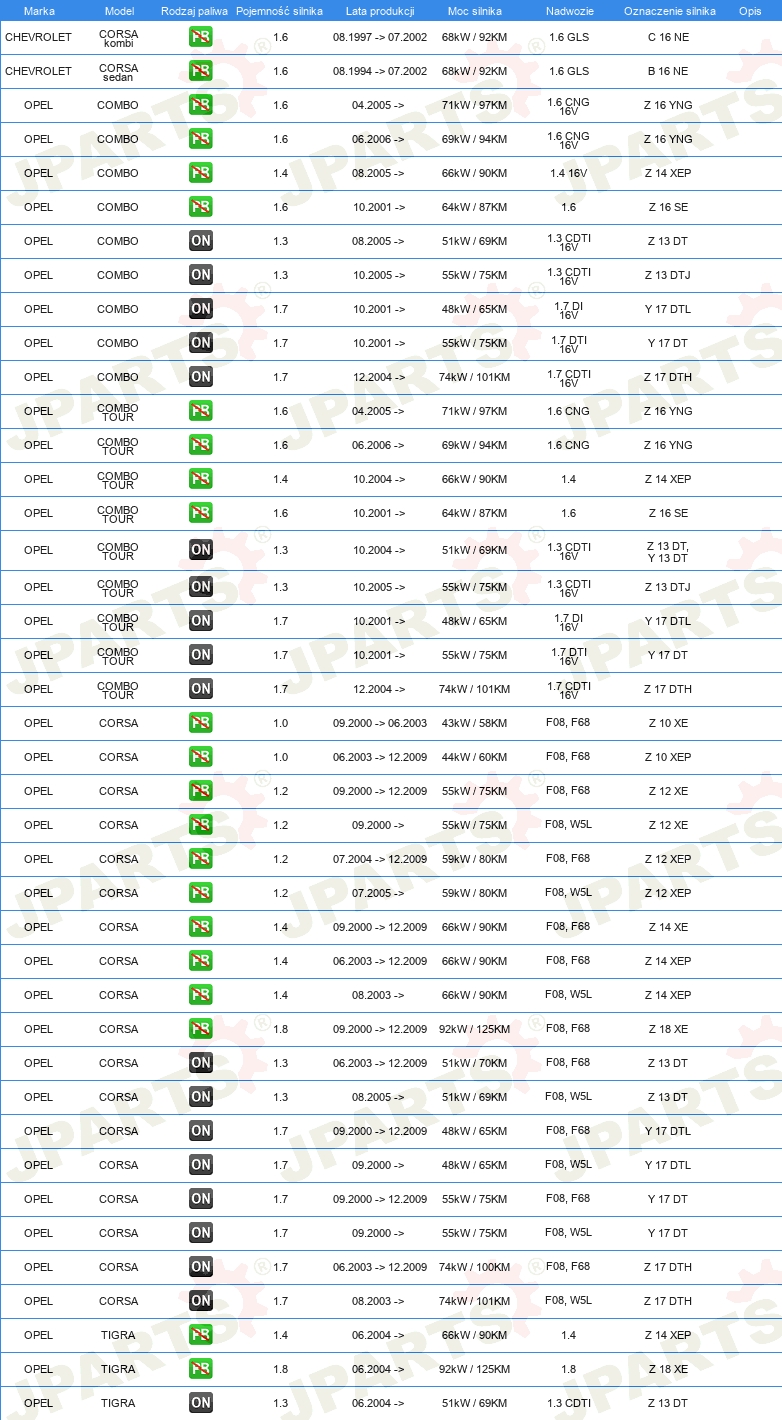The width and height of the screenshot is (782, 1420).
Task: Click the Oznaczenie silnika column header
Action: (x=669, y=11)
